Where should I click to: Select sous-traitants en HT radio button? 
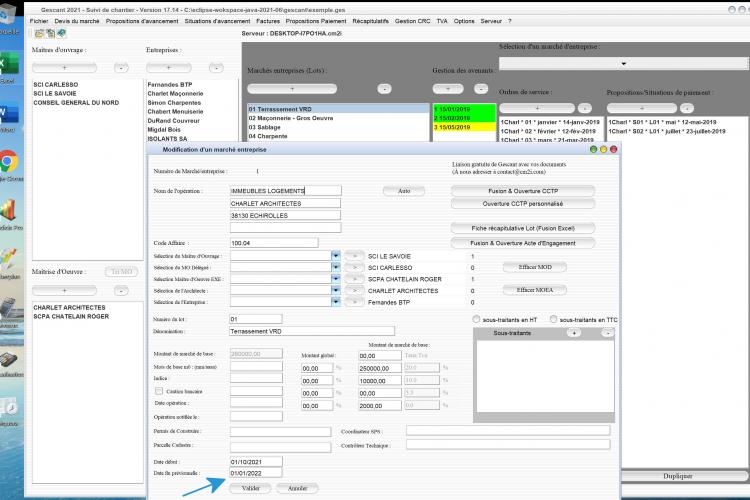[x=476, y=319]
